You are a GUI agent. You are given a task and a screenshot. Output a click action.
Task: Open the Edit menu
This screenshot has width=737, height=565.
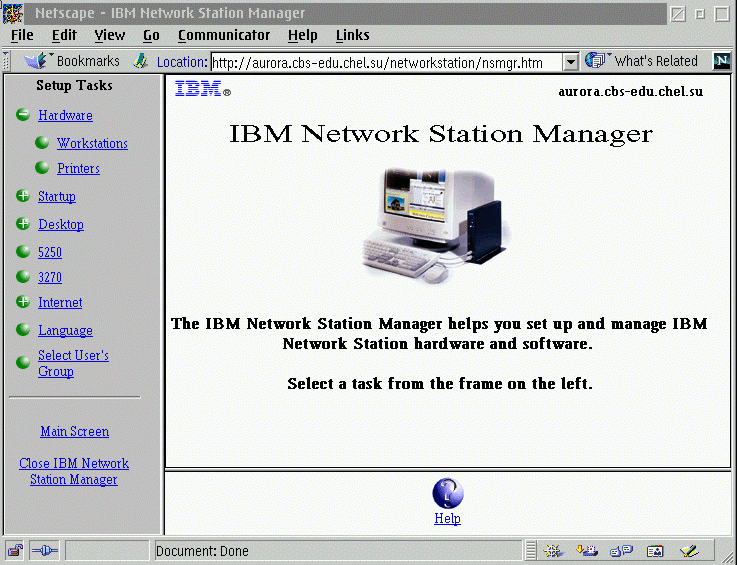point(64,35)
